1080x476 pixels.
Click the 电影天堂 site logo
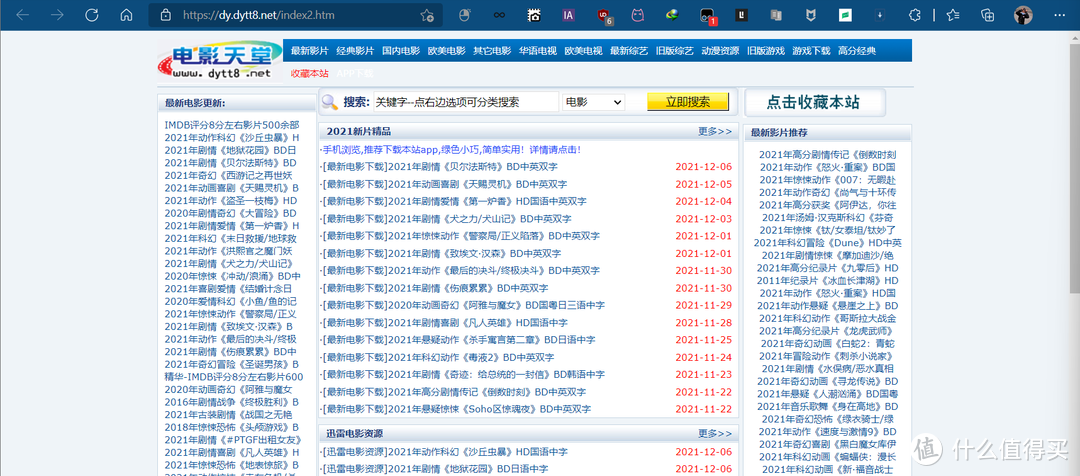220,60
